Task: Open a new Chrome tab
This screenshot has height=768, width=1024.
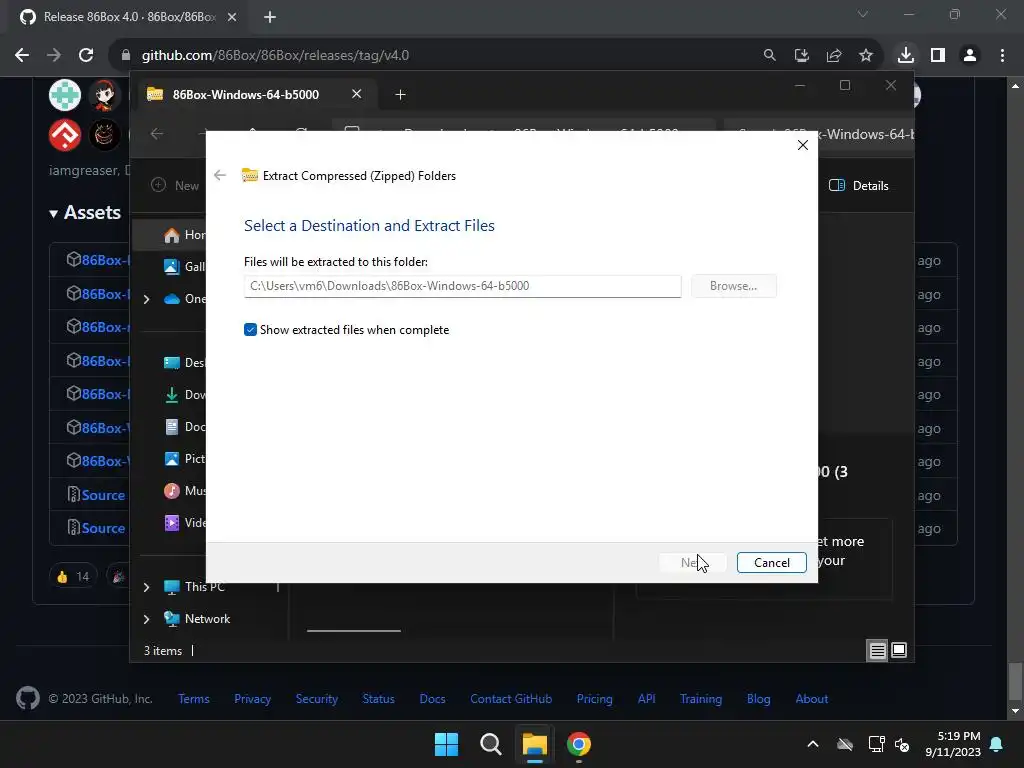Action: click(x=270, y=17)
